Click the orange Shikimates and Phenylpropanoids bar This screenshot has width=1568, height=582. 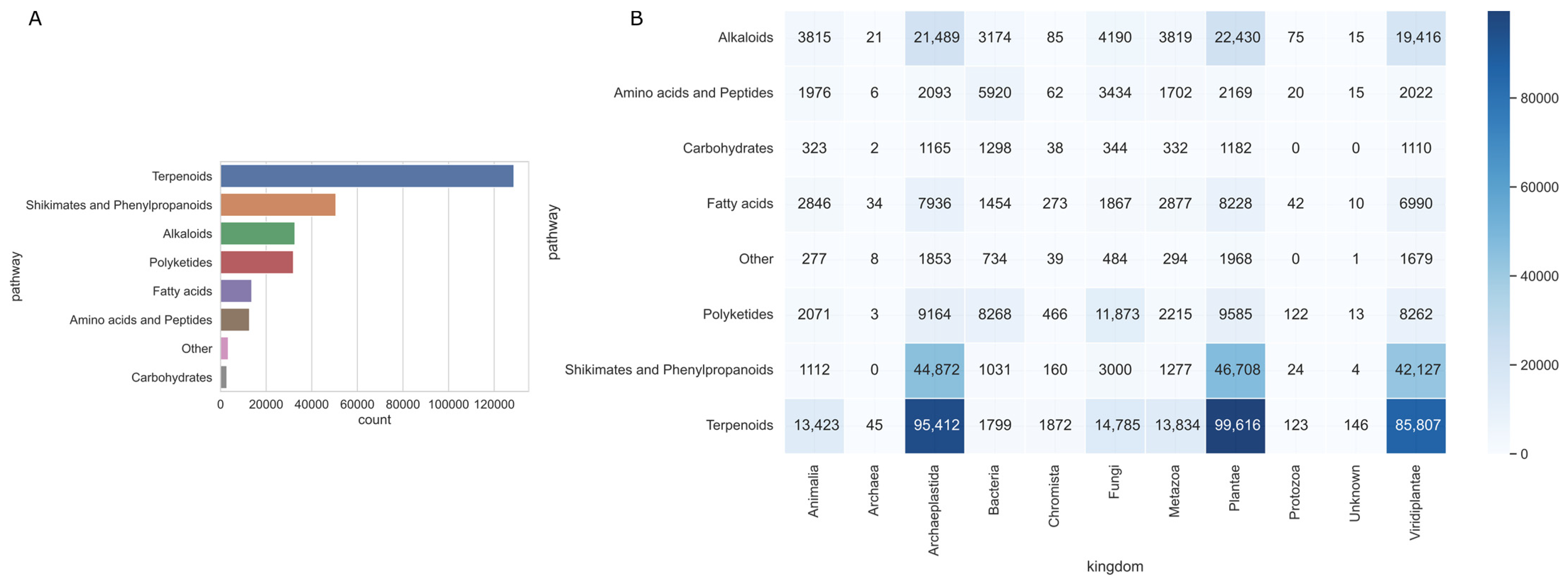(x=278, y=205)
